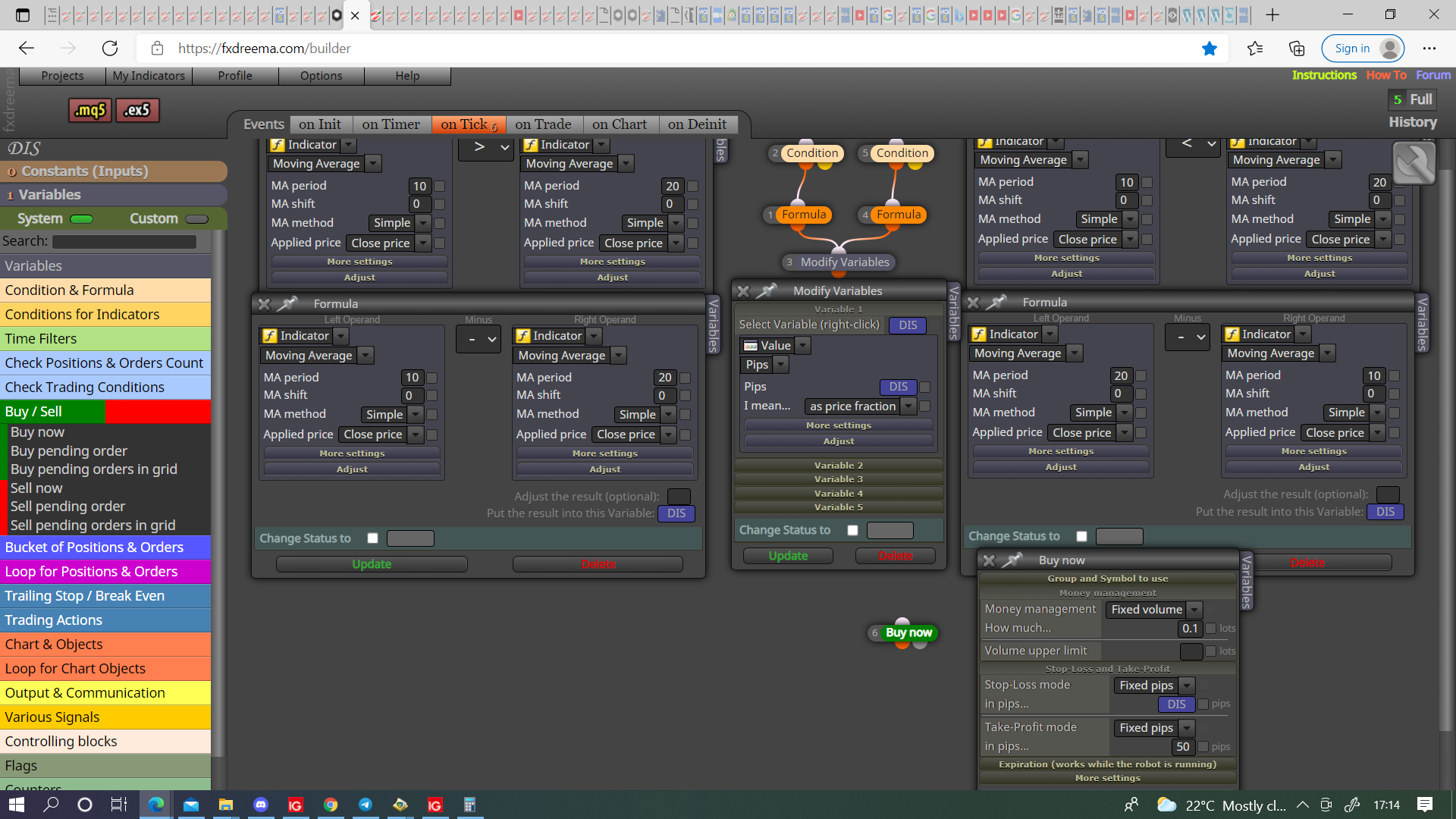The image size is (1456, 819).
Task: Open Telegram from the taskbar
Action: click(366, 805)
